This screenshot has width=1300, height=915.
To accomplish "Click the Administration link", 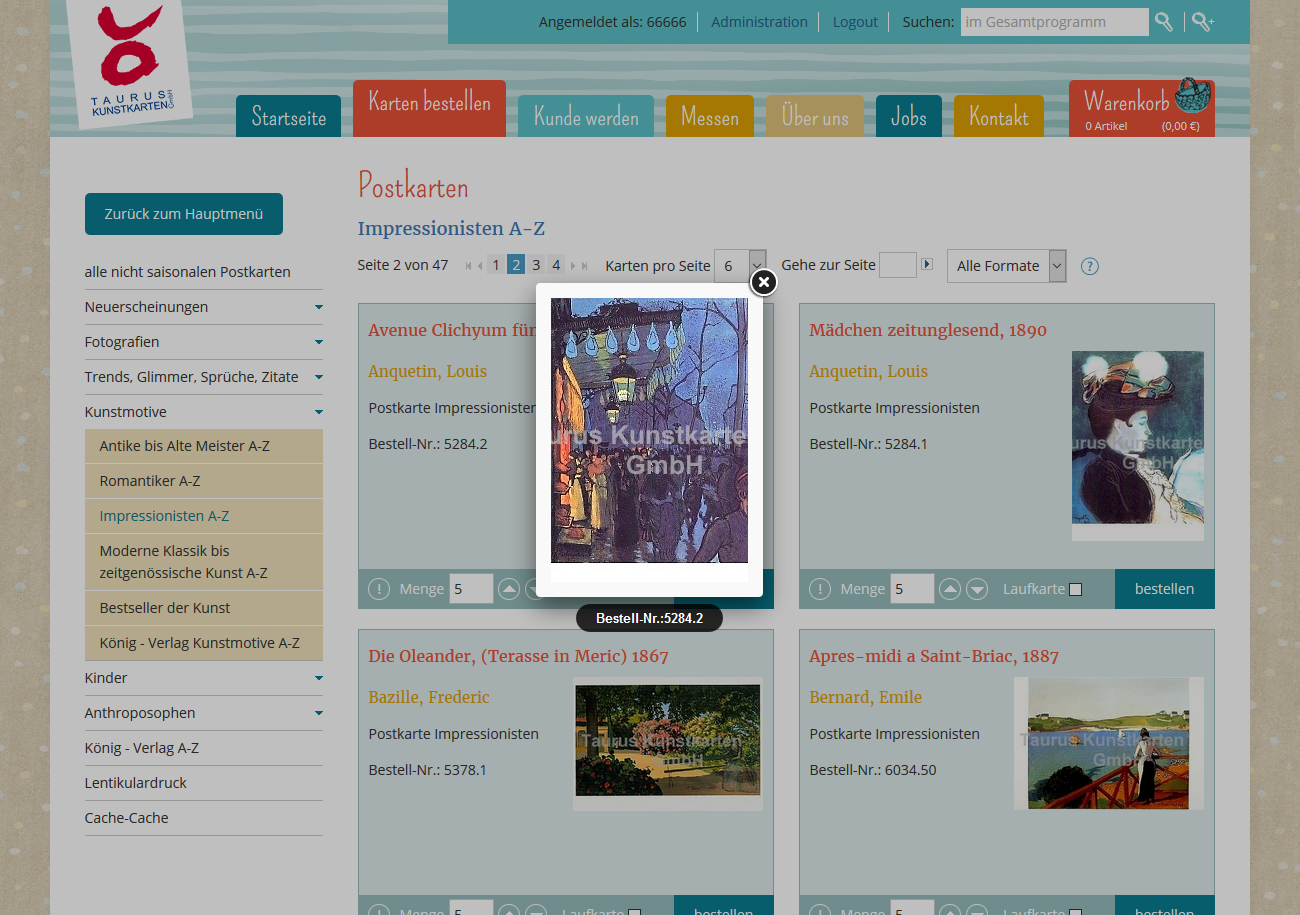I will (x=759, y=22).
